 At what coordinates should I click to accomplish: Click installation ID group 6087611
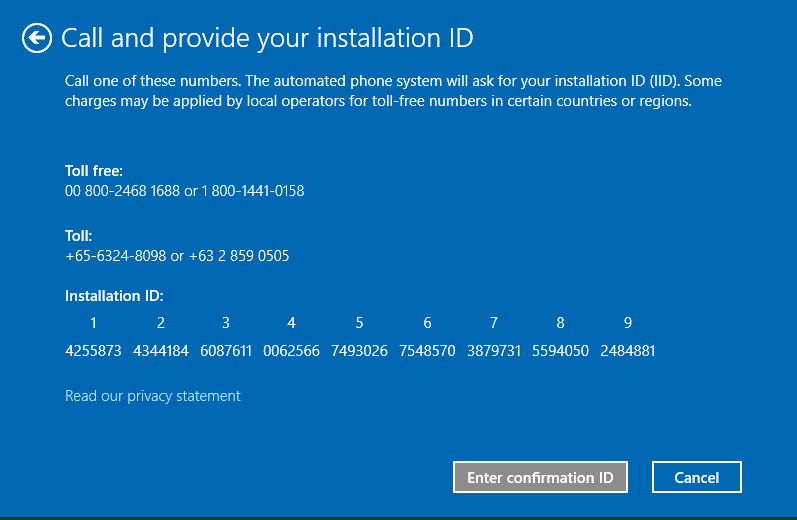(x=226, y=351)
